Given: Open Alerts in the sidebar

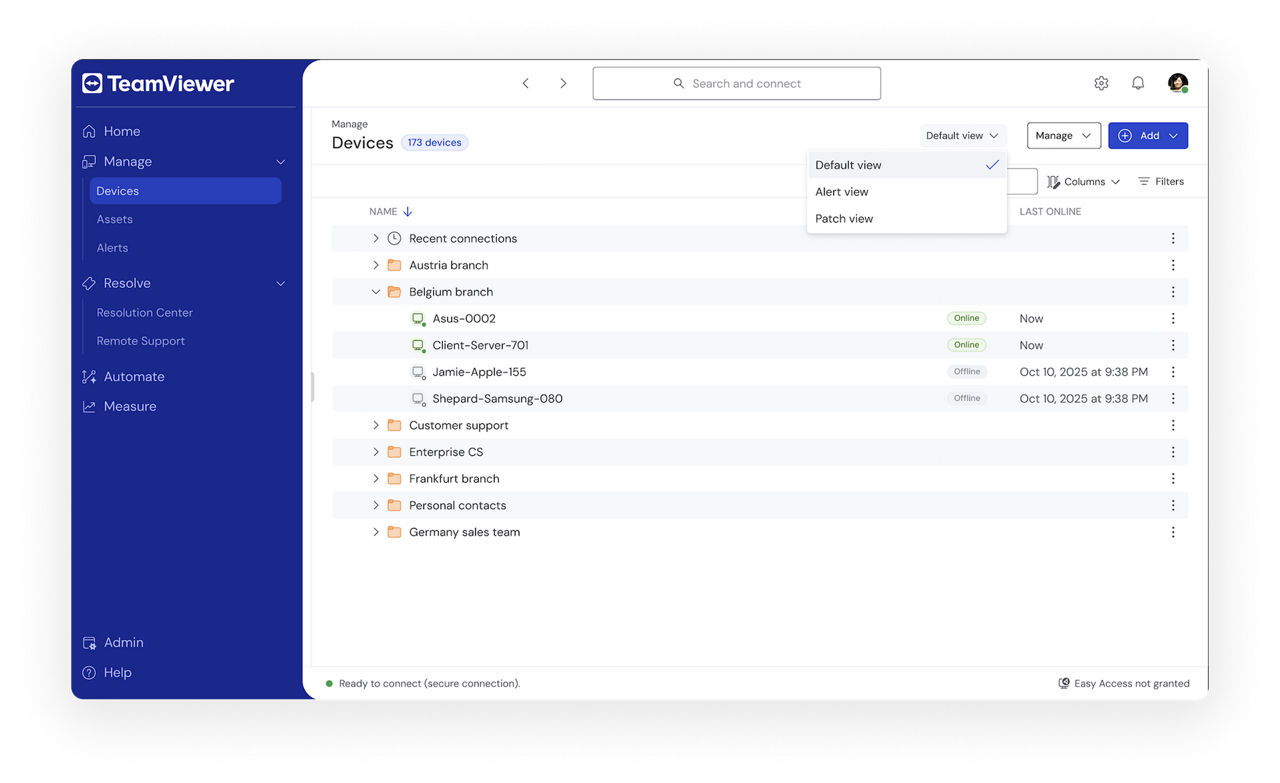Looking at the screenshot, I should [x=112, y=248].
